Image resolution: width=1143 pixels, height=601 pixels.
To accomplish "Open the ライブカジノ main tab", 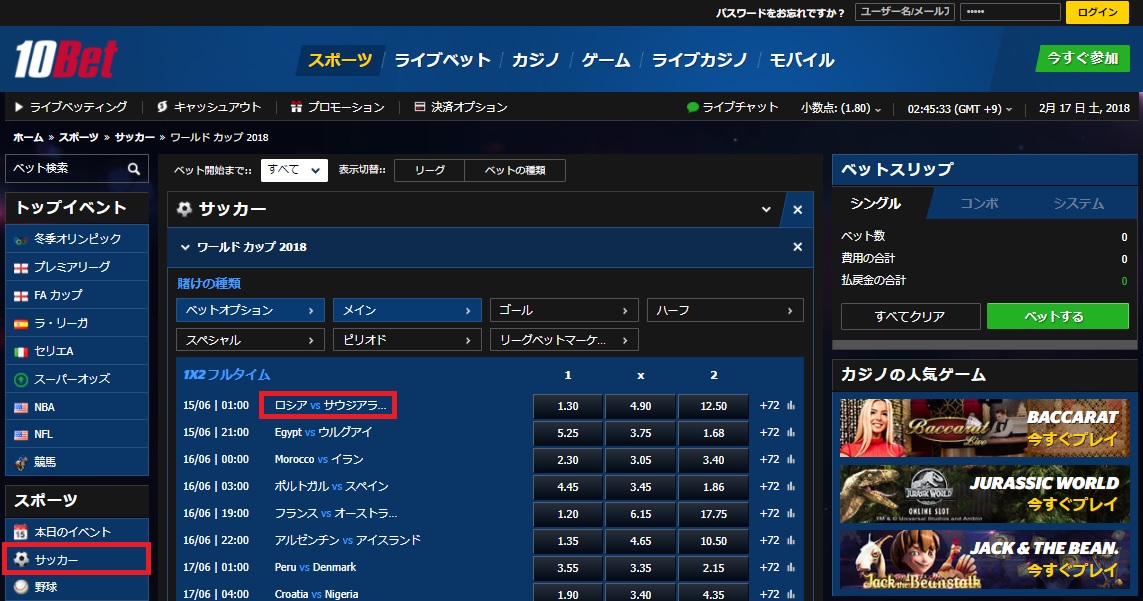I will pos(700,61).
